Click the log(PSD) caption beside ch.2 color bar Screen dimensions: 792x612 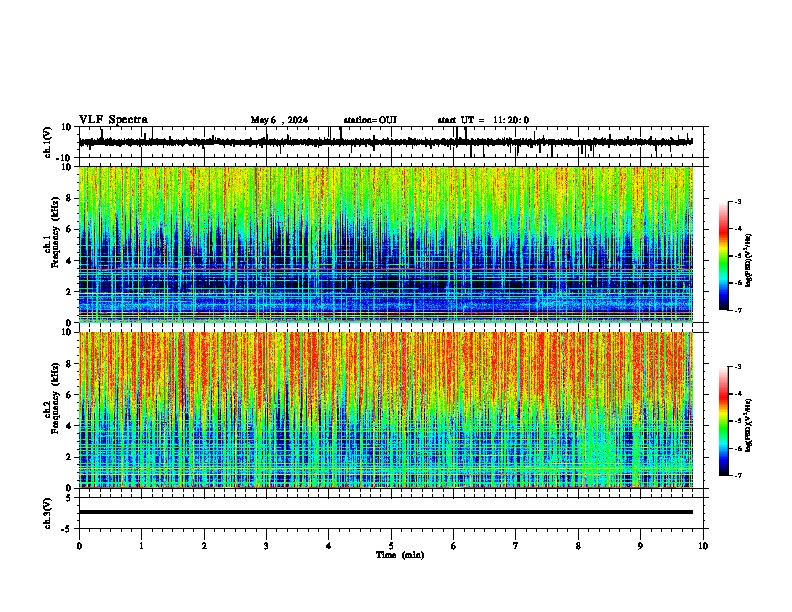(x=749, y=425)
